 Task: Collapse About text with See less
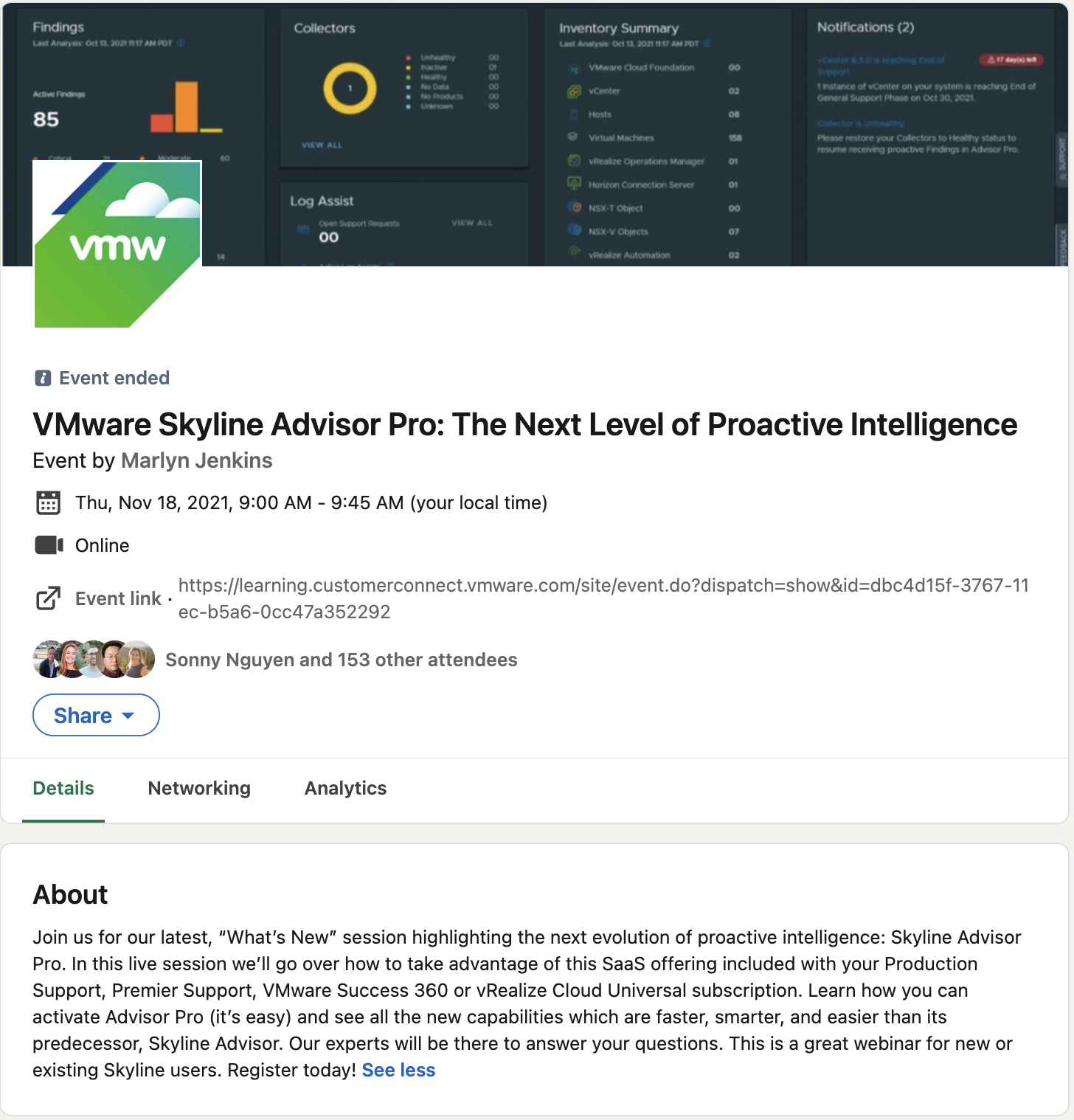[398, 1070]
